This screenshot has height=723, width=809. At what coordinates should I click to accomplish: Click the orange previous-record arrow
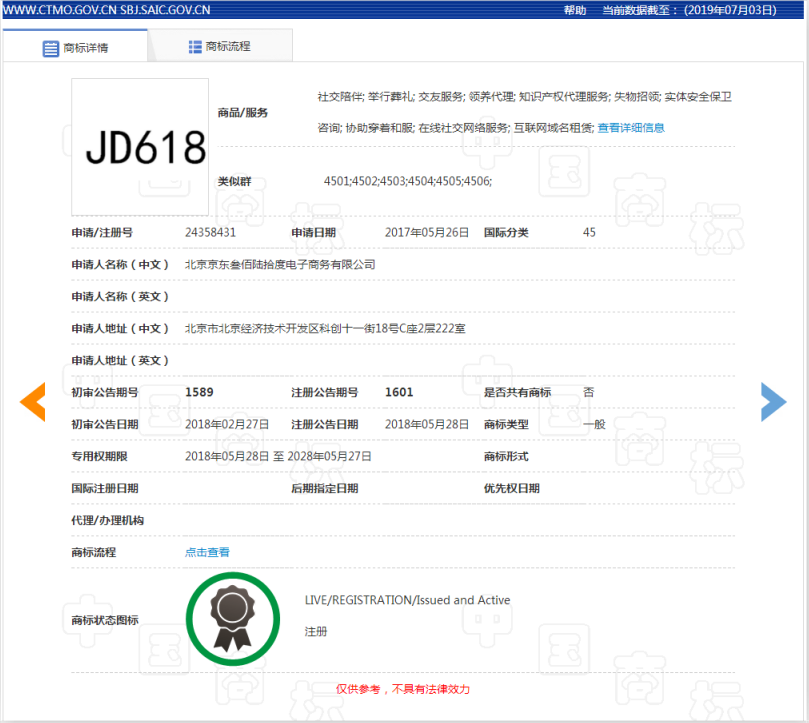tap(33, 402)
